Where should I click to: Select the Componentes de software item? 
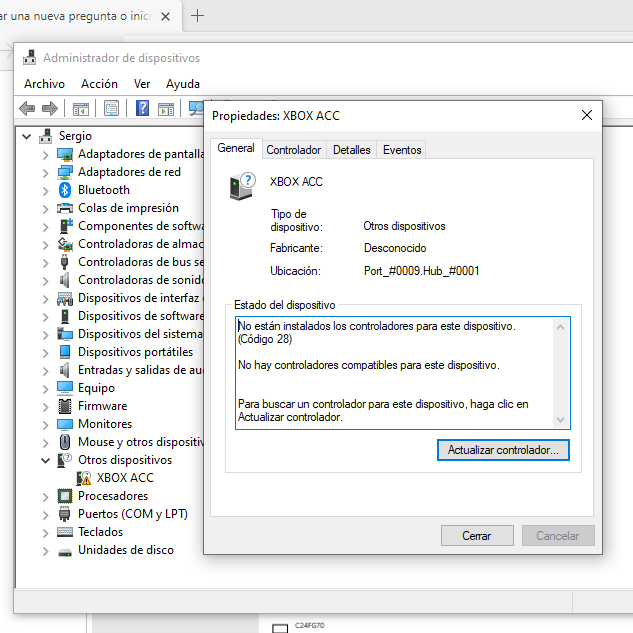pyautogui.click(x=140, y=226)
